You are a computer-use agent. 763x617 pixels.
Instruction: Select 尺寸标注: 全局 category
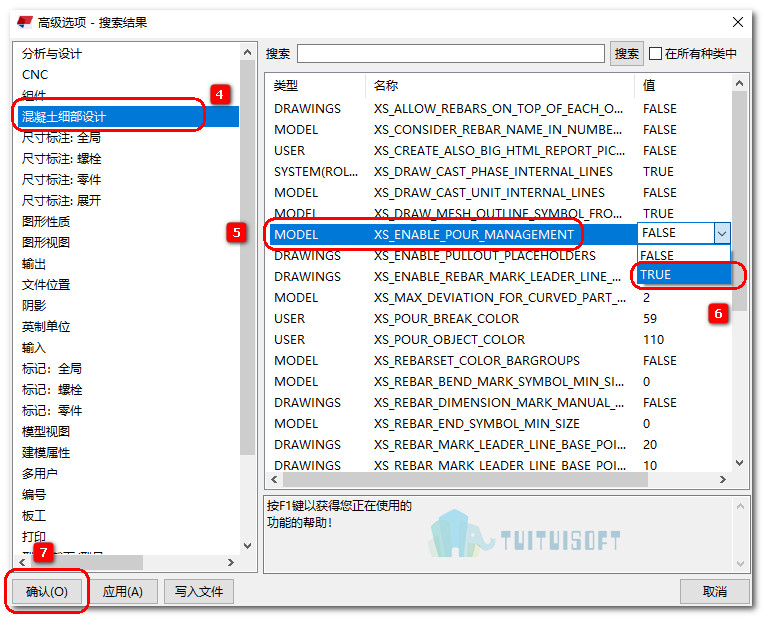[x=61, y=138]
